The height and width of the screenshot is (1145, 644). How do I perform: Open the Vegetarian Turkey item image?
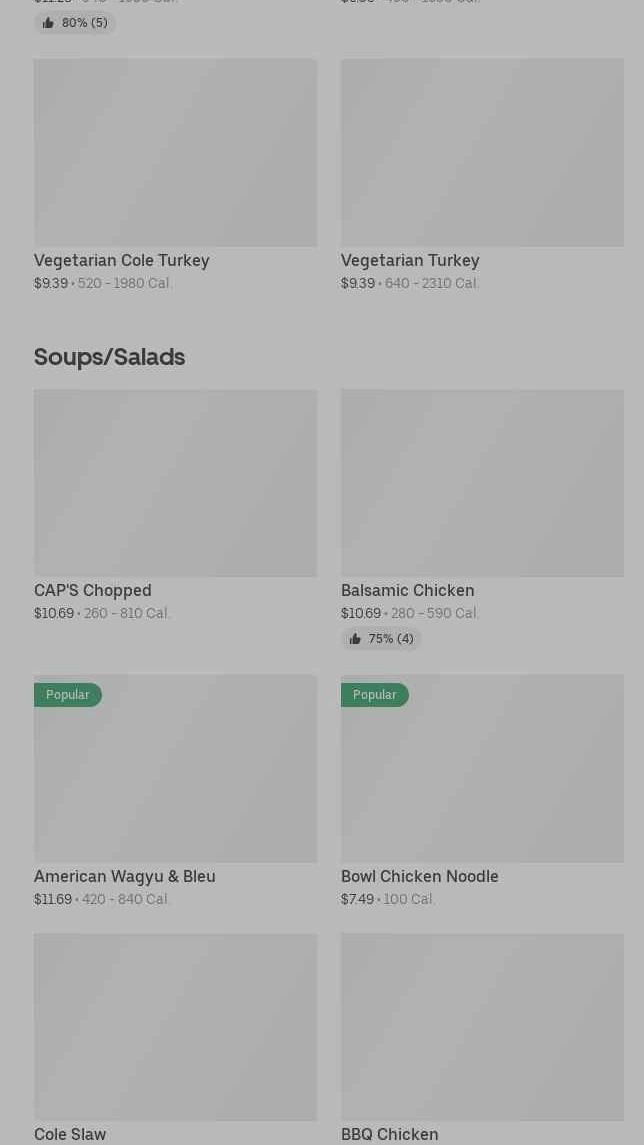click(x=482, y=152)
